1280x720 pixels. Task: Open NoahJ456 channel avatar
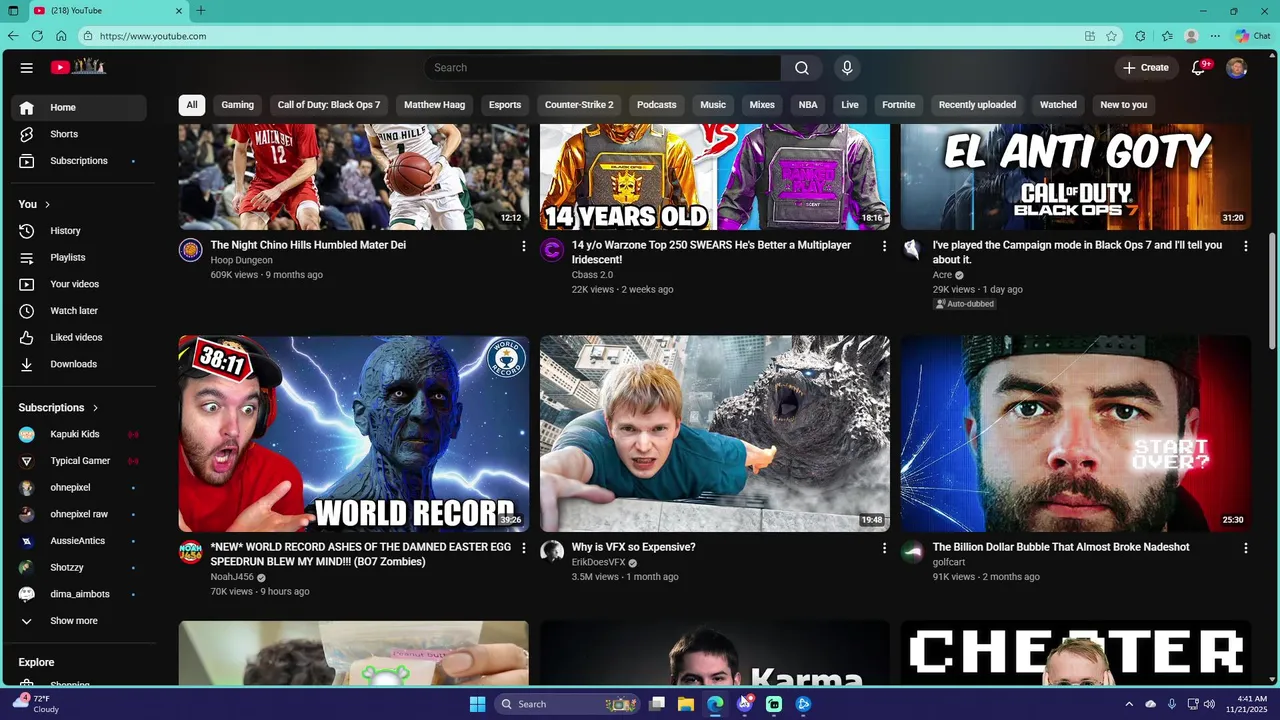point(190,552)
